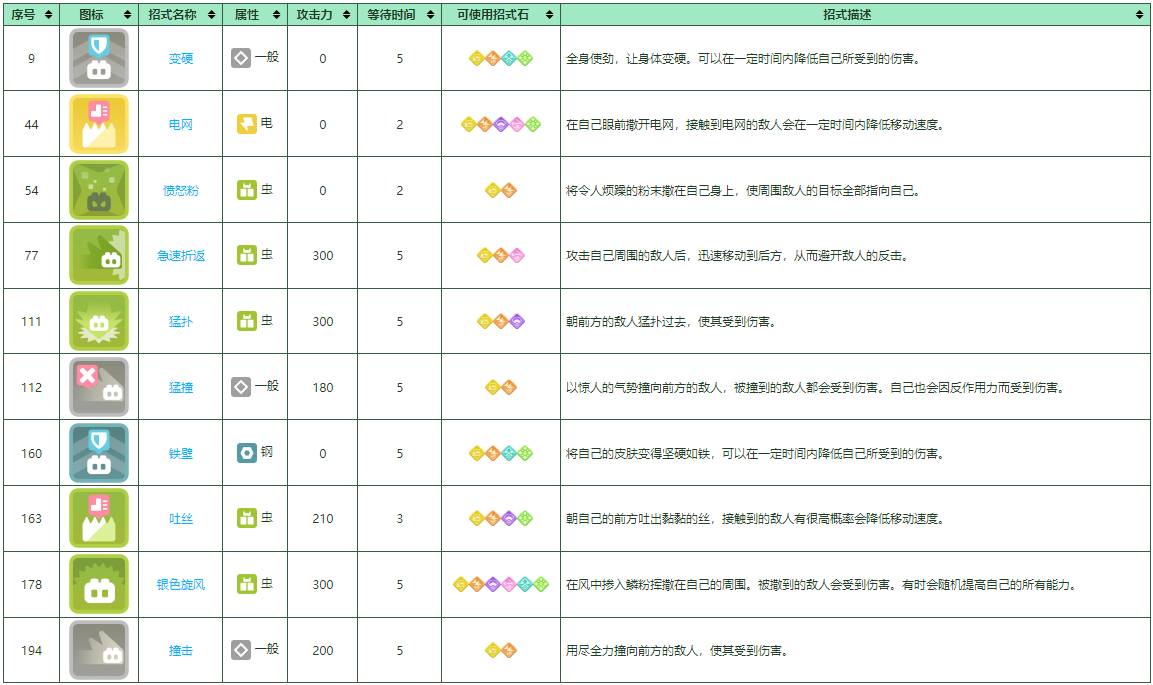
Task: Click the 银色旋风 move icon
Action: click(99, 585)
